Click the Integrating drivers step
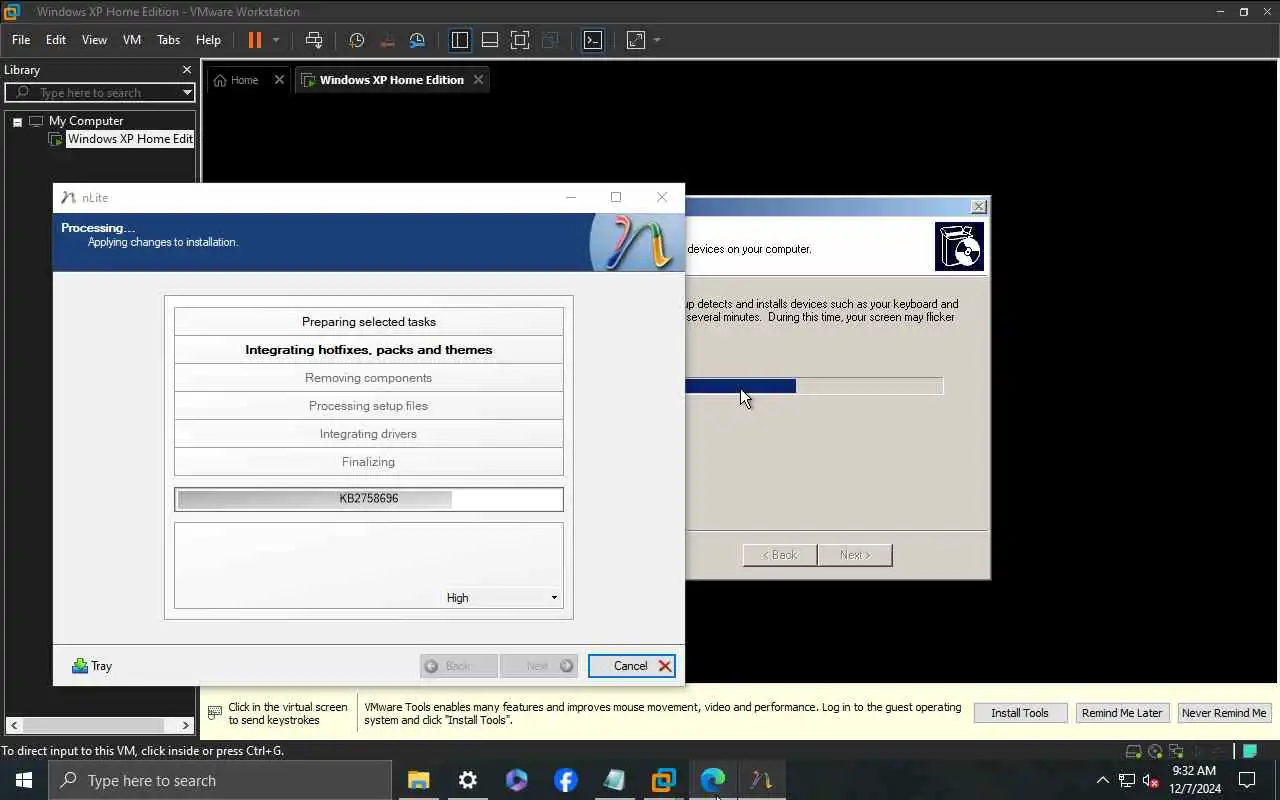The width and height of the screenshot is (1280, 800). pos(369,434)
